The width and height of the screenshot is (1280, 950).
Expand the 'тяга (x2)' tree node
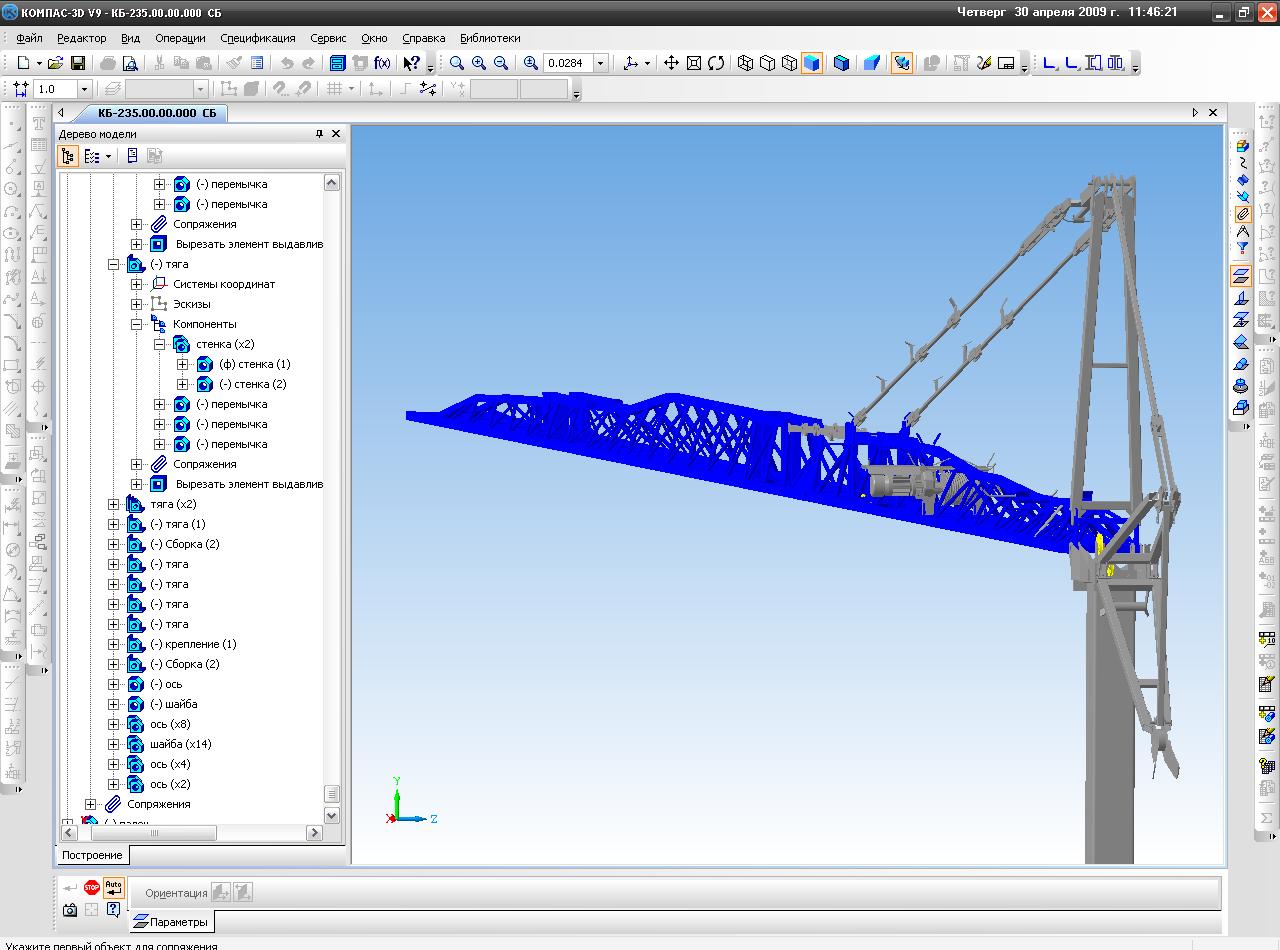click(x=113, y=504)
